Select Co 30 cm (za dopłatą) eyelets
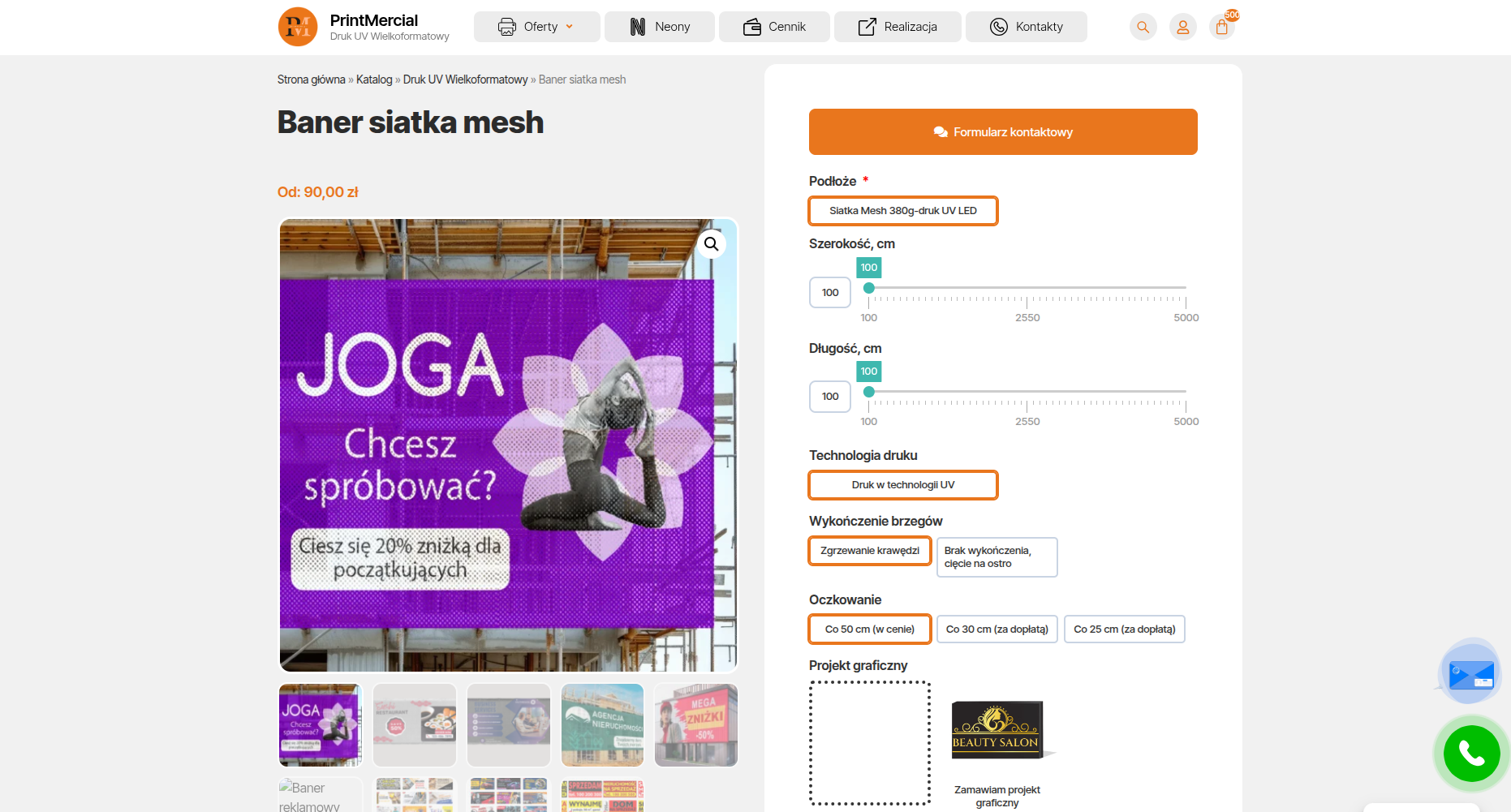The width and height of the screenshot is (1511, 812). point(997,629)
